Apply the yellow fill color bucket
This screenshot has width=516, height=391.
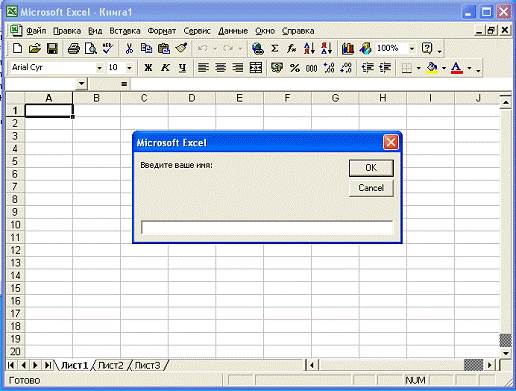pyautogui.click(x=432, y=68)
